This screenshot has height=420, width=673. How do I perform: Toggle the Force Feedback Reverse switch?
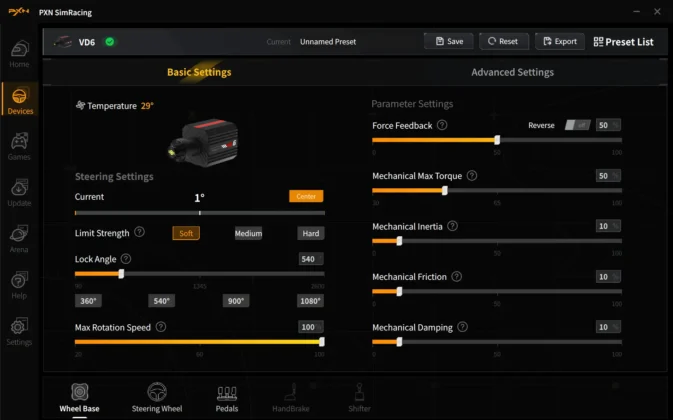(x=577, y=125)
